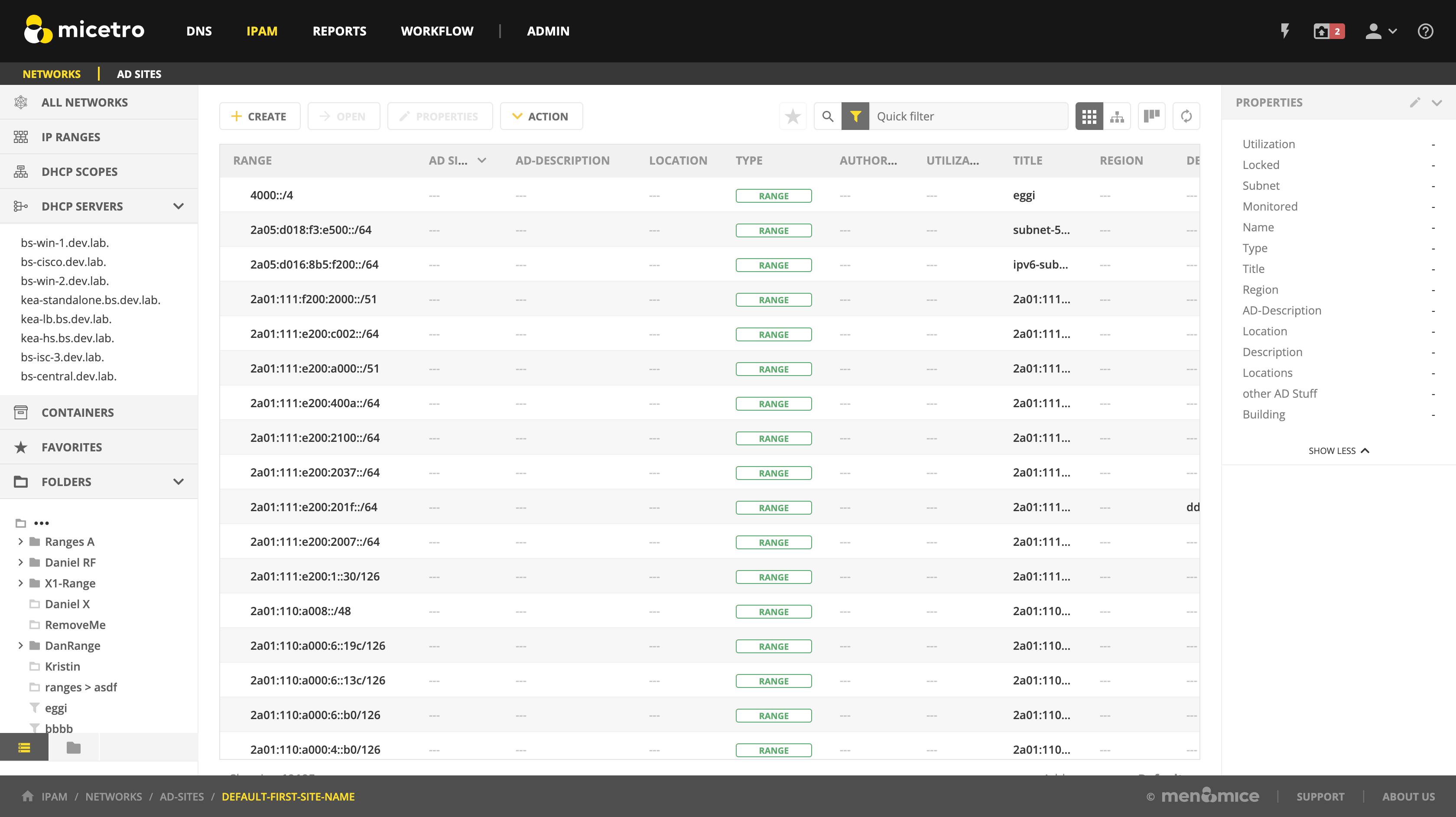Open the user account dropdown
The width and height of the screenshot is (1456, 817).
[x=1380, y=31]
